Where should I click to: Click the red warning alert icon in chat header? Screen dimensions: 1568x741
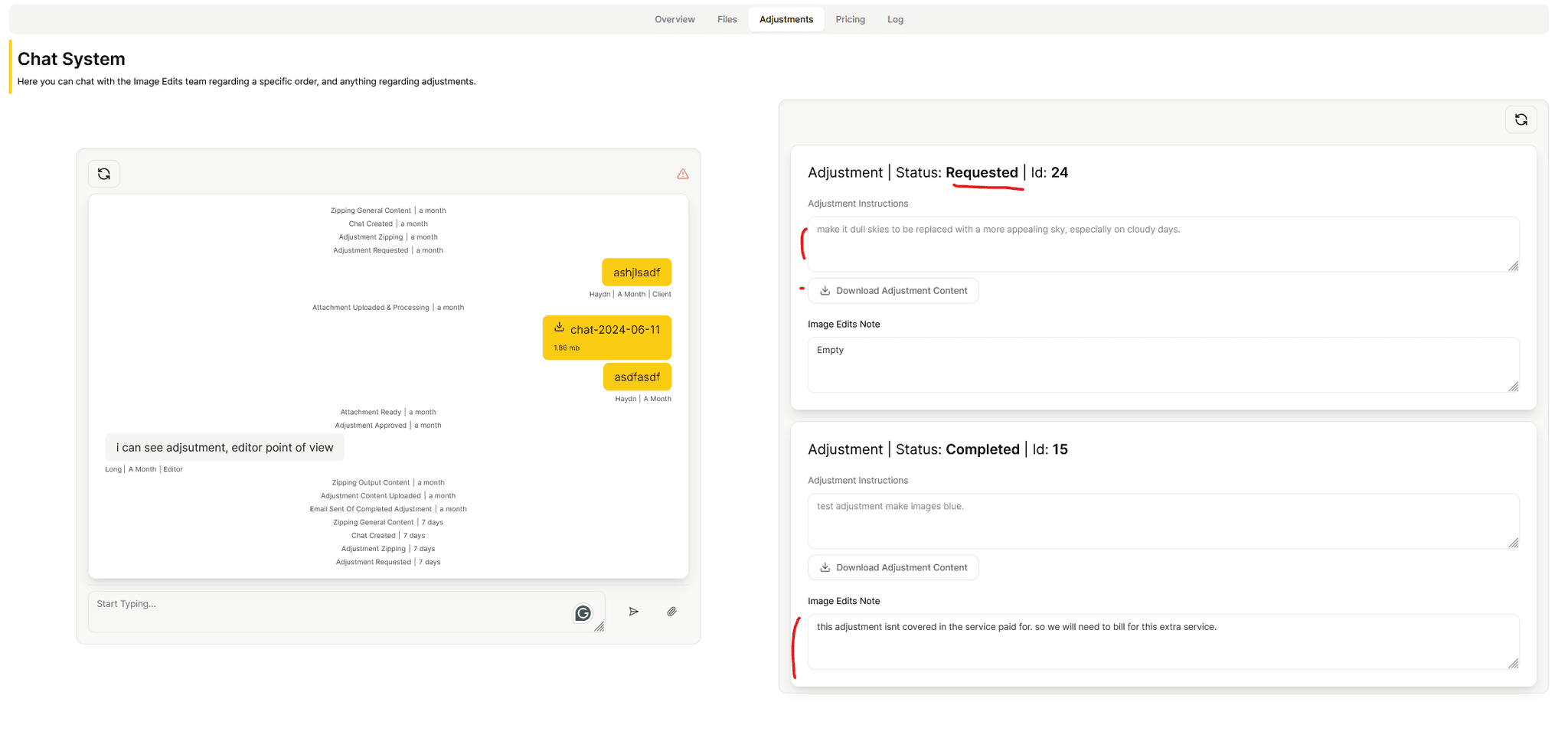point(682,174)
